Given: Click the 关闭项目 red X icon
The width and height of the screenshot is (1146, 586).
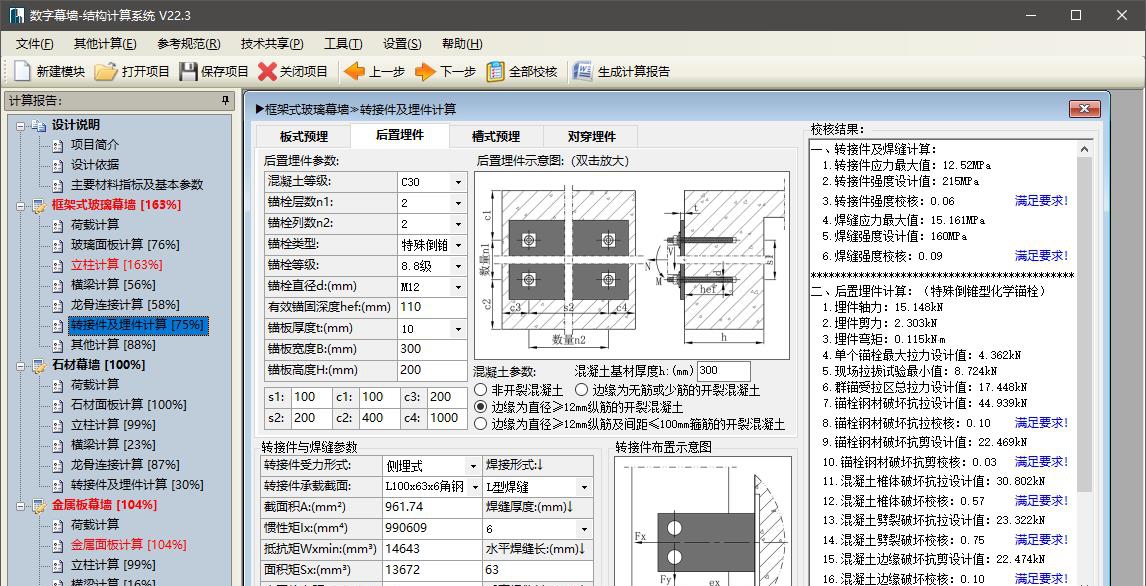Looking at the screenshot, I should click(267, 71).
